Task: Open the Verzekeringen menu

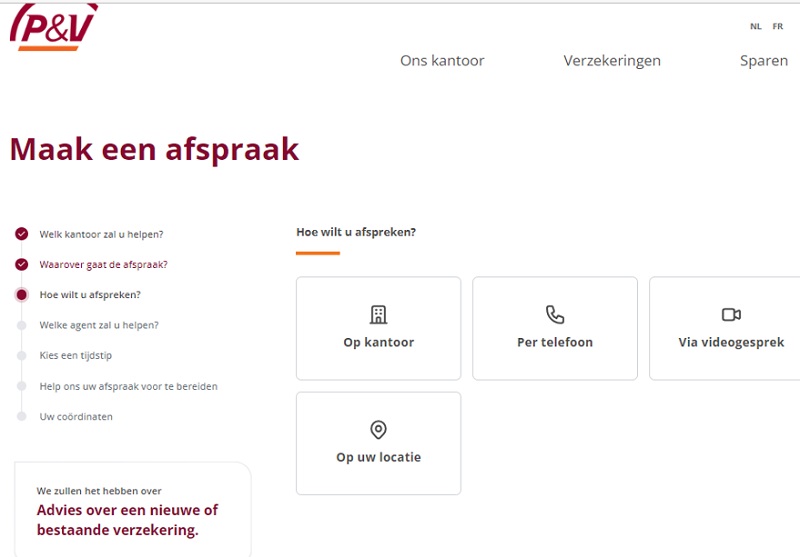Action: [x=612, y=61]
